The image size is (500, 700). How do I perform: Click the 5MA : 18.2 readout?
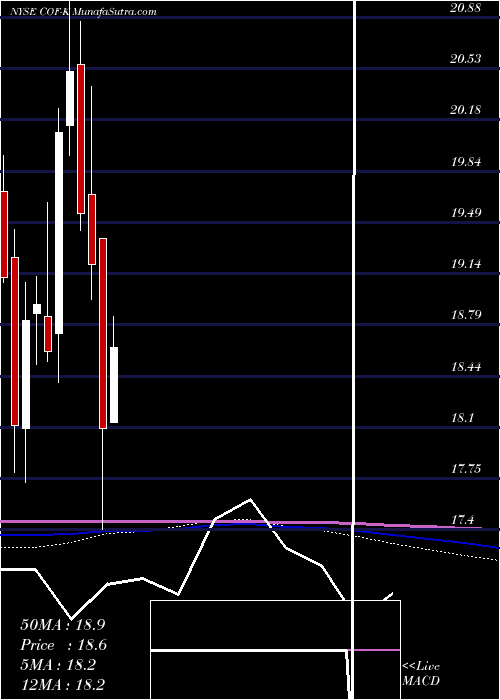pyautogui.click(x=58, y=665)
